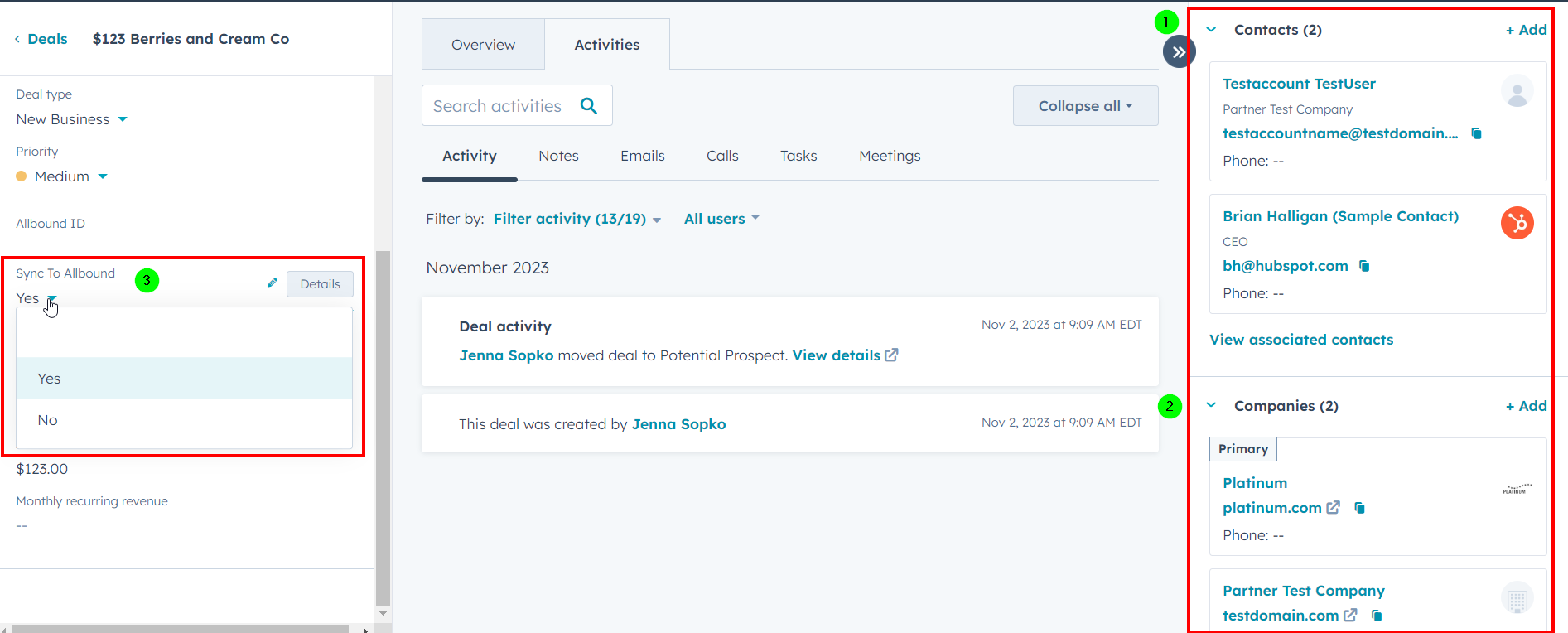Add a new contact with + Add
1568x633 pixels.
tap(1526, 30)
